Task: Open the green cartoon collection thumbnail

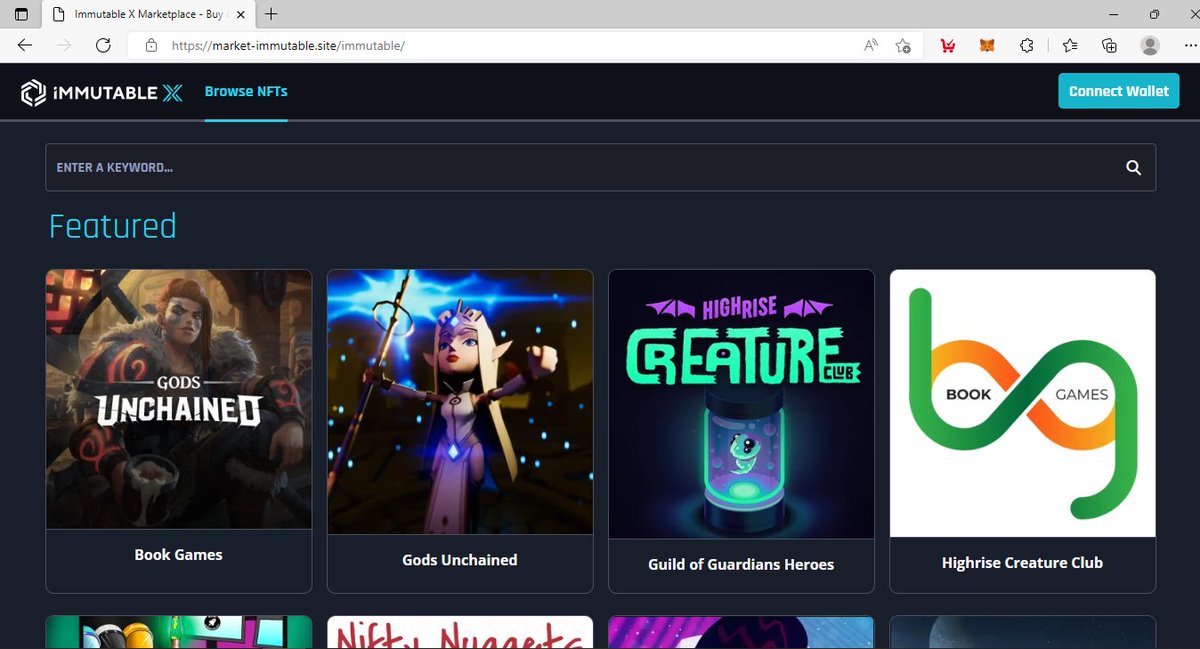Action: 179,632
